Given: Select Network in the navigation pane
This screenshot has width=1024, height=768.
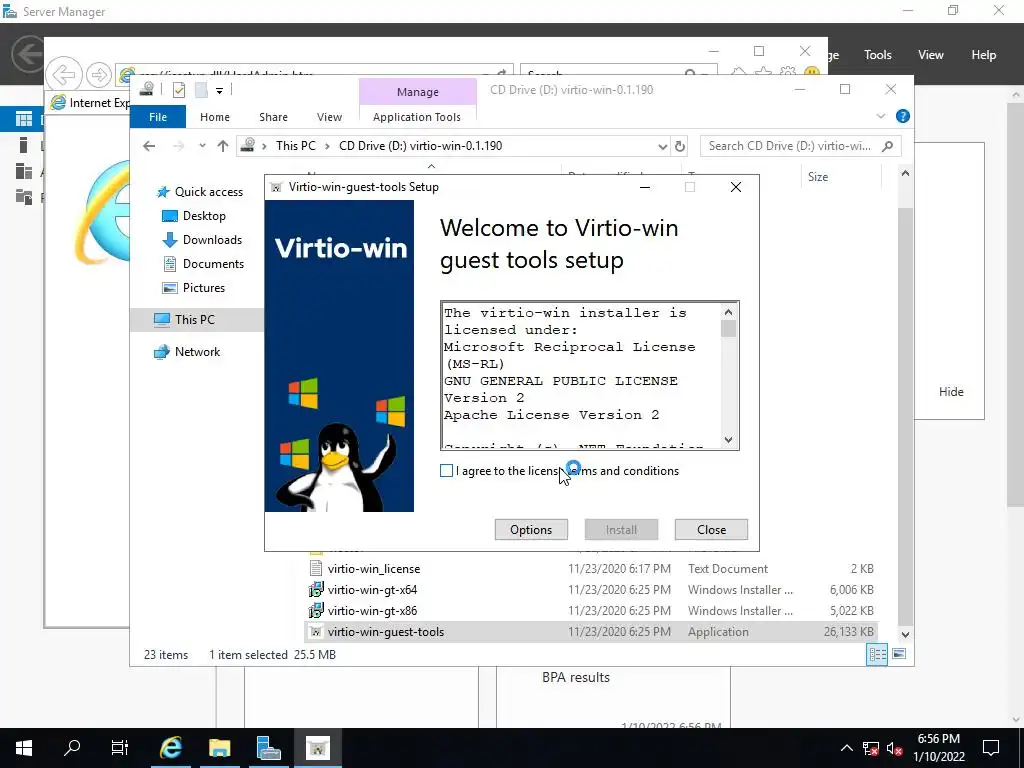Looking at the screenshot, I should click(x=187, y=352).
